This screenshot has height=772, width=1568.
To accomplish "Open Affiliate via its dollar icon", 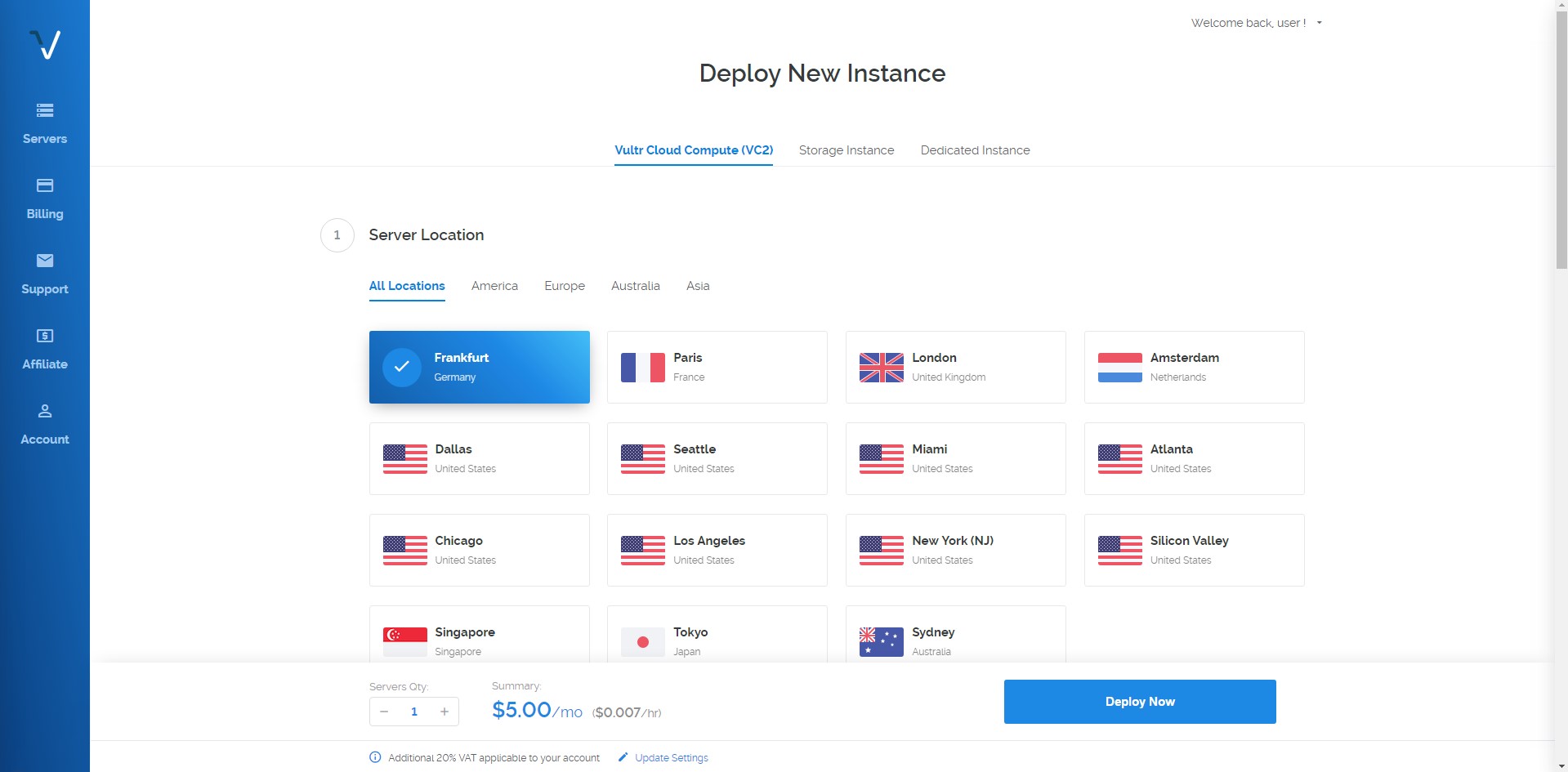I will click(x=45, y=336).
